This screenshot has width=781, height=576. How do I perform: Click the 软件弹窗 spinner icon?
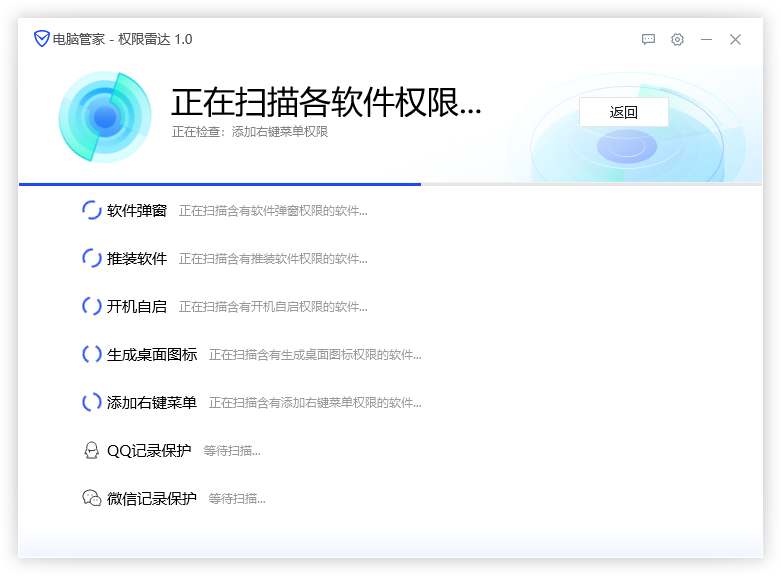click(92, 210)
